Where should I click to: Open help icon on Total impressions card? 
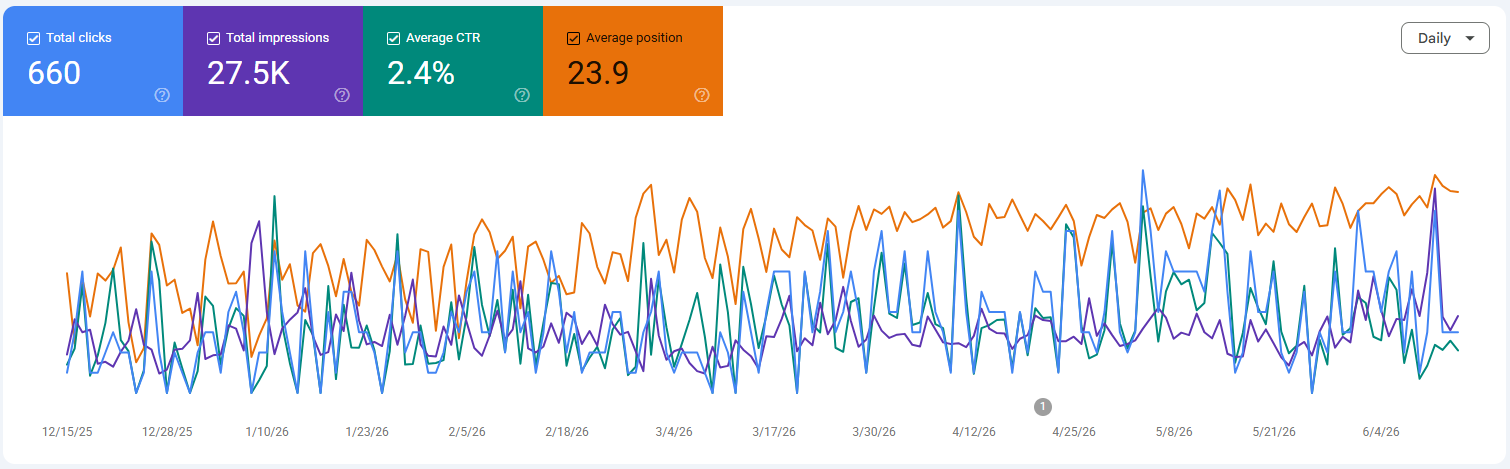click(x=342, y=95)
